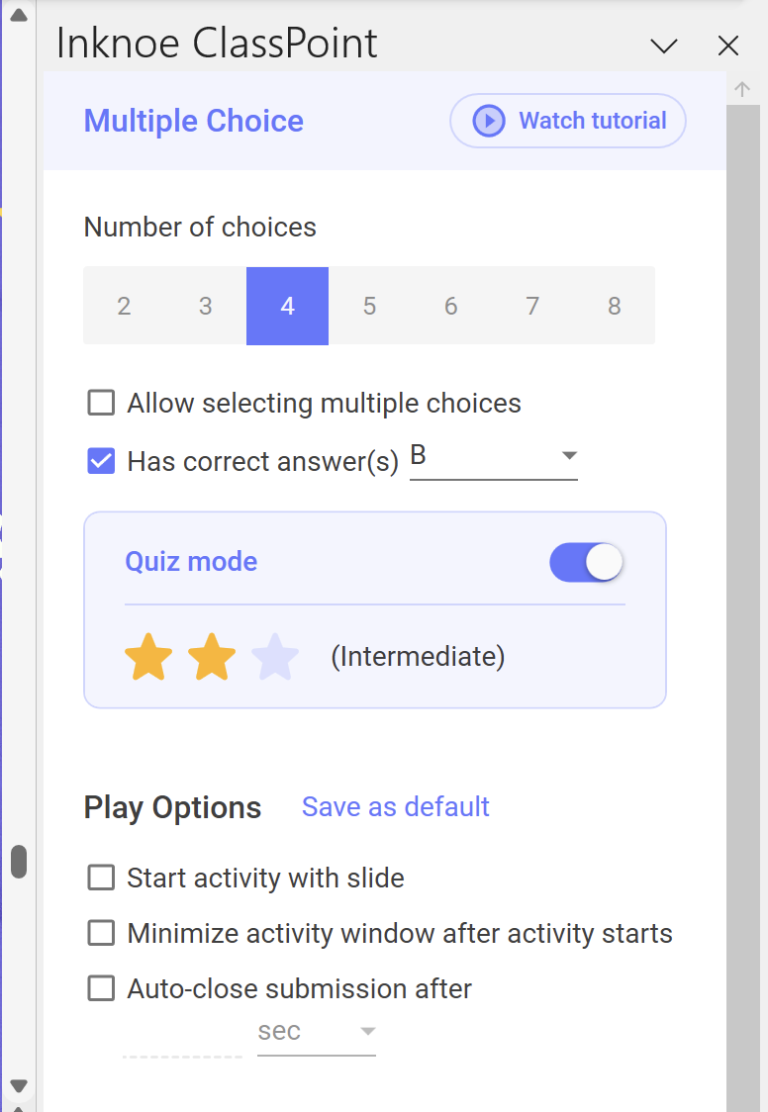The width and height of the screenshot is (768, 1112).
Task: Toggle Quiz mode off
Action: pos(586,562)
